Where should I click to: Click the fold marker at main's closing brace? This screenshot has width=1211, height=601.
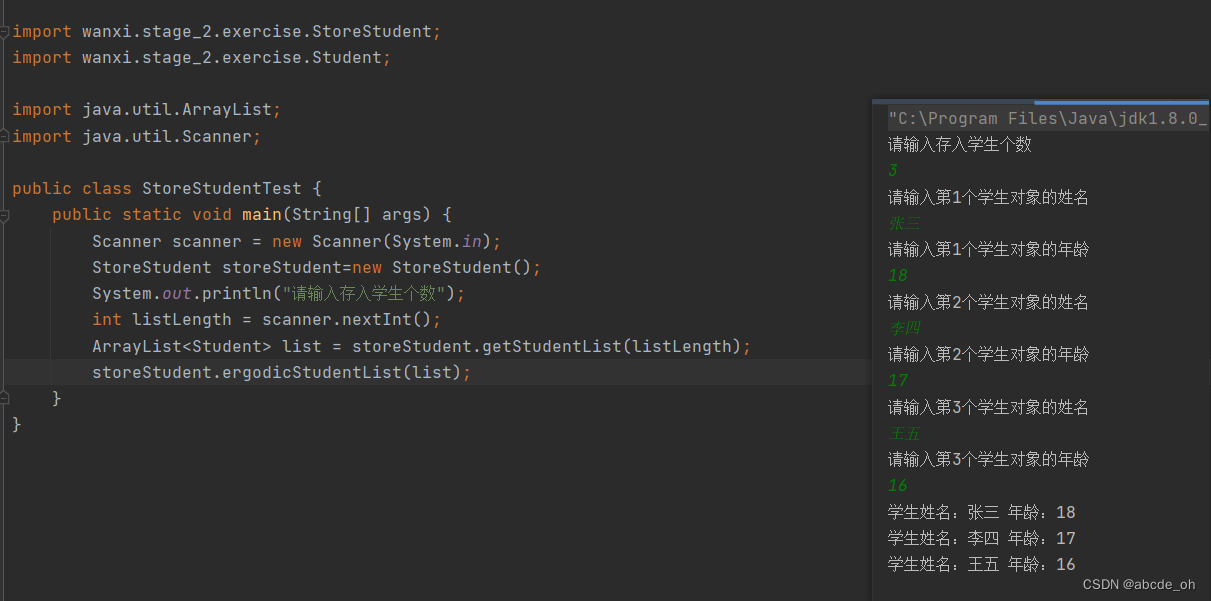5,398
